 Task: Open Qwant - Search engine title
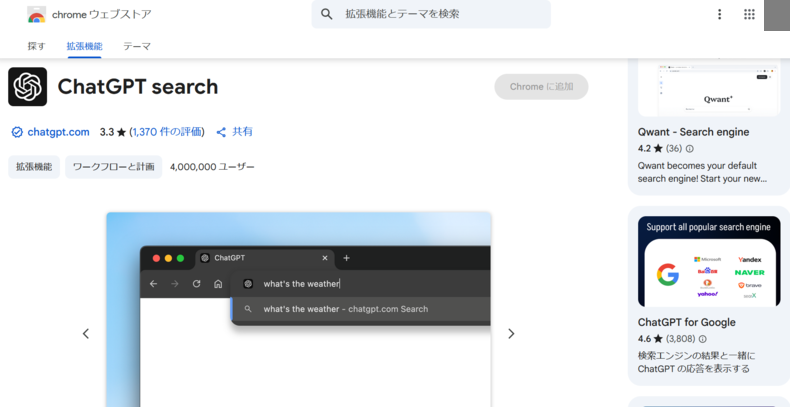click(693, 132)
